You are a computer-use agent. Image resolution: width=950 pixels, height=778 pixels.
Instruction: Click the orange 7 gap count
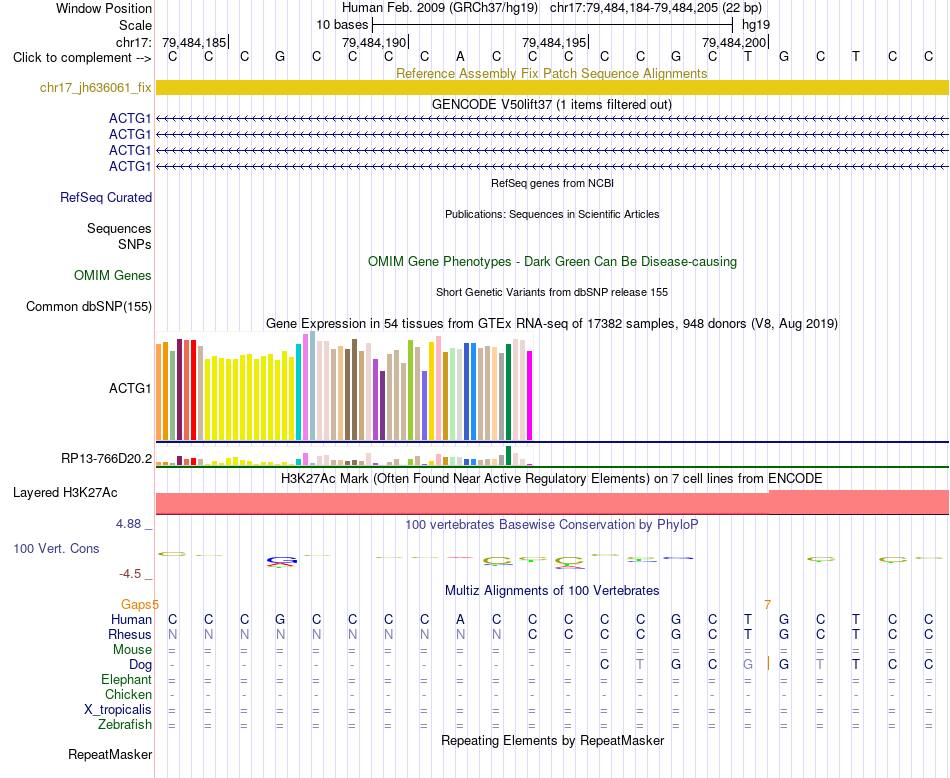[x=768, y=605]
